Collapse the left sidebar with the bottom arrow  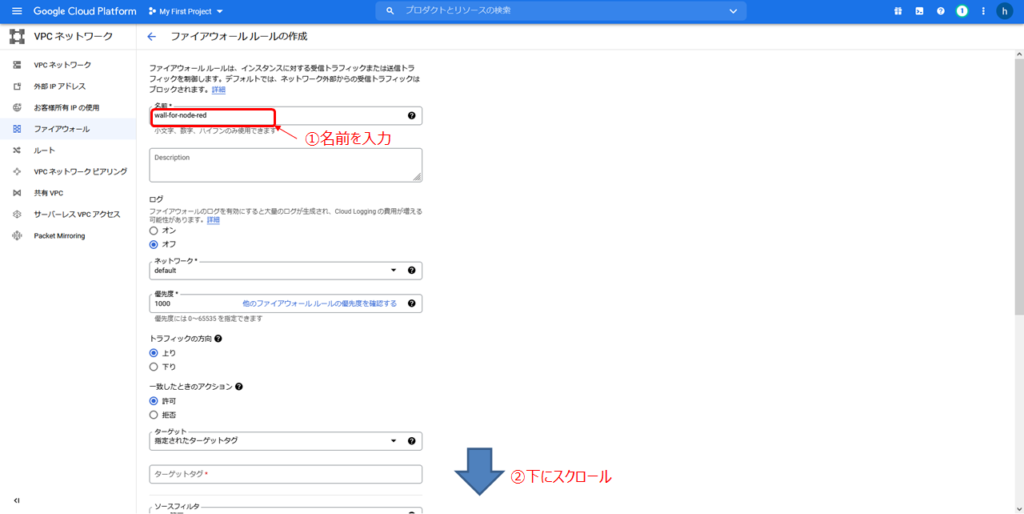tap(17, 500)
